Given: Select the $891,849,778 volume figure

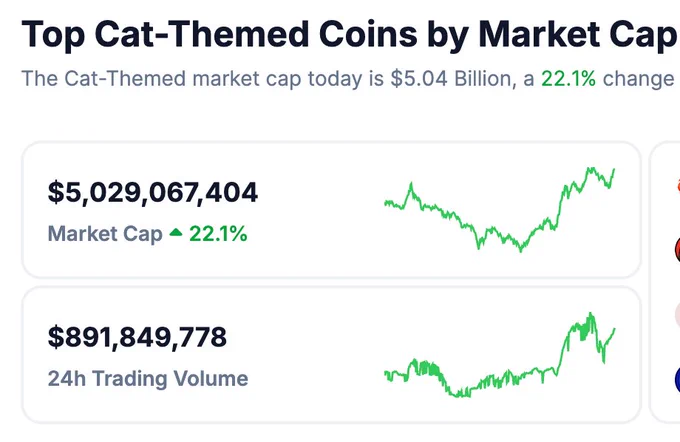Looking at the screenshot, I should click(x=137, y=337).
